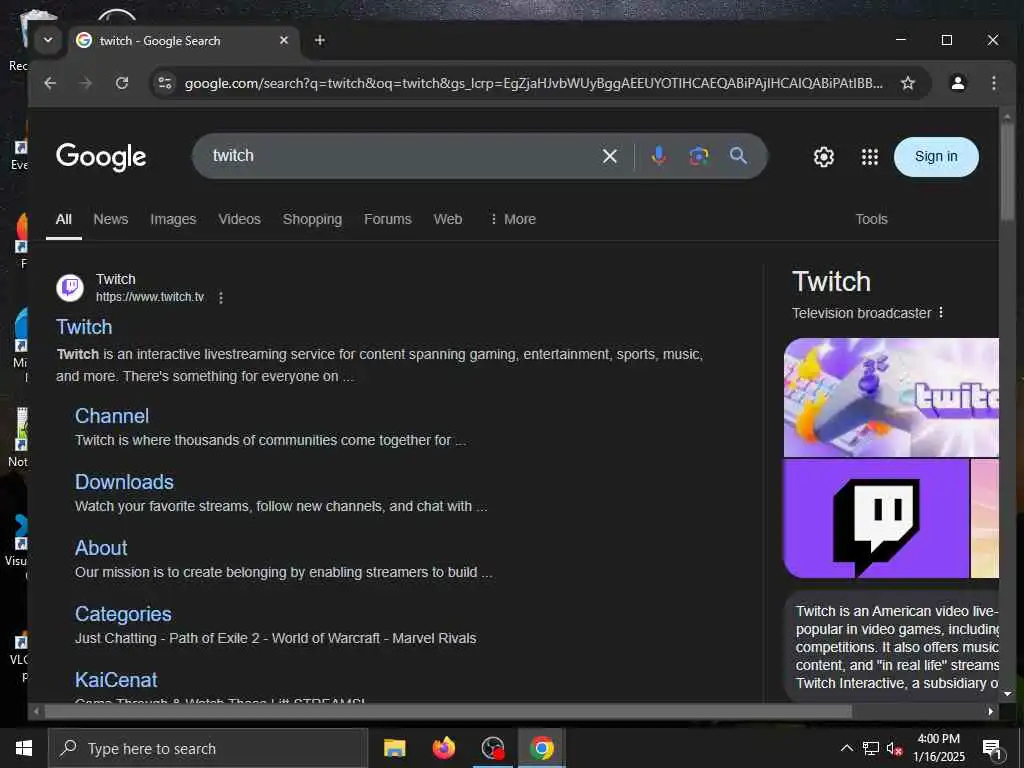1024x768 pixels.
Task: Open OBS Studio from the taskbar
Action: coord(492,748)
